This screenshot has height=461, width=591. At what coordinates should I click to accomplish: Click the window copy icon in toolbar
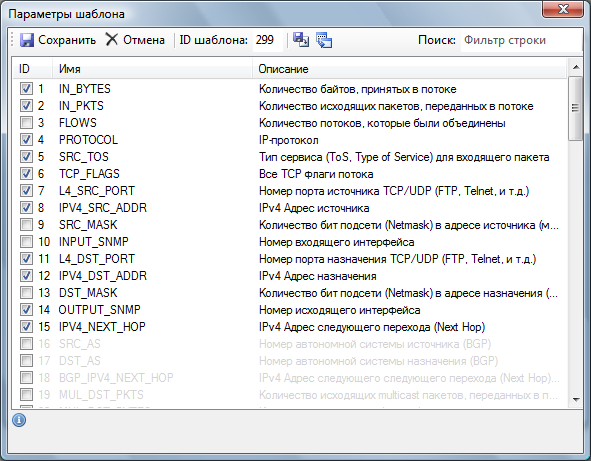324,40
